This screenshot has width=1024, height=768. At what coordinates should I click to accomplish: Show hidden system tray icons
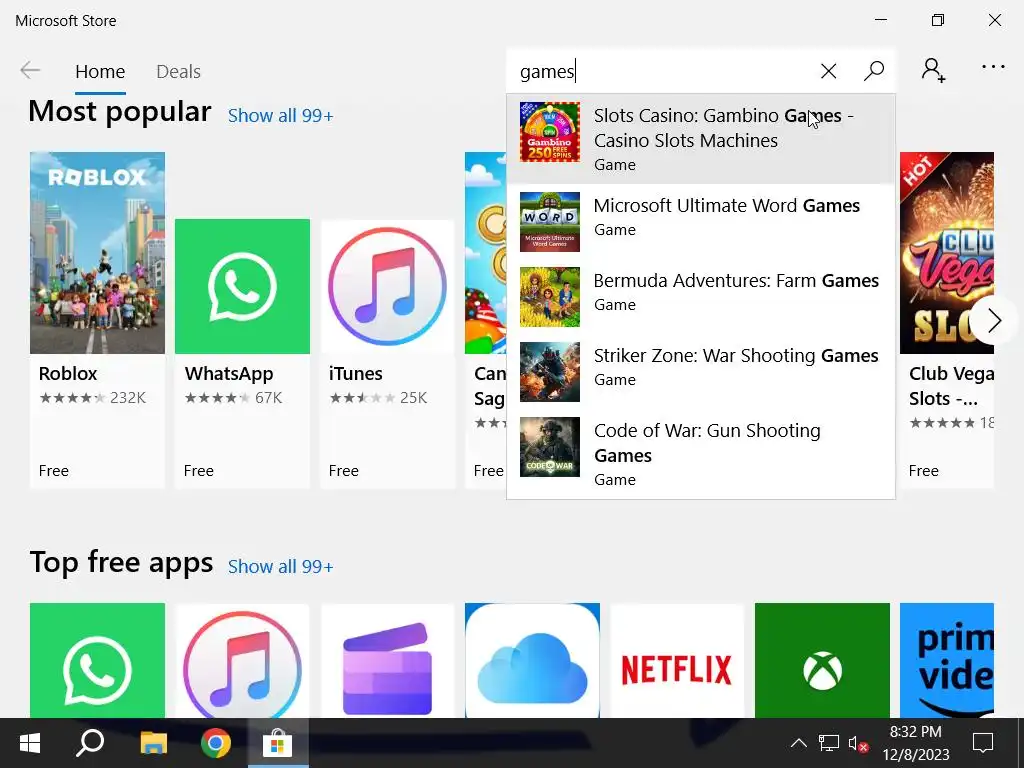[x=798, y=743]
